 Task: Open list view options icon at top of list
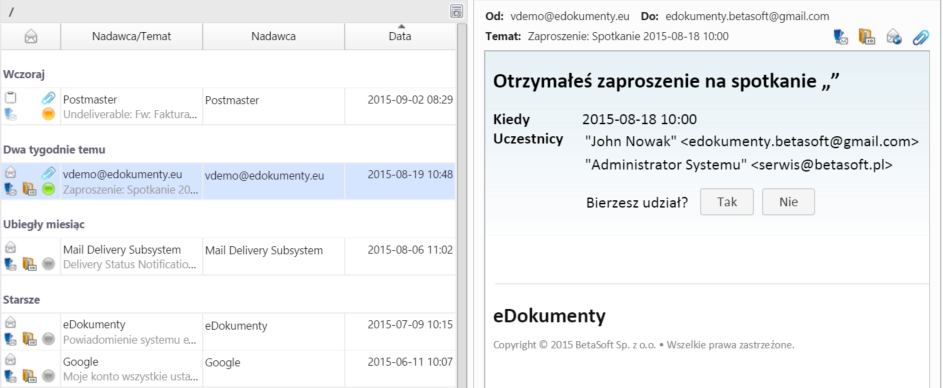[456, 11]
